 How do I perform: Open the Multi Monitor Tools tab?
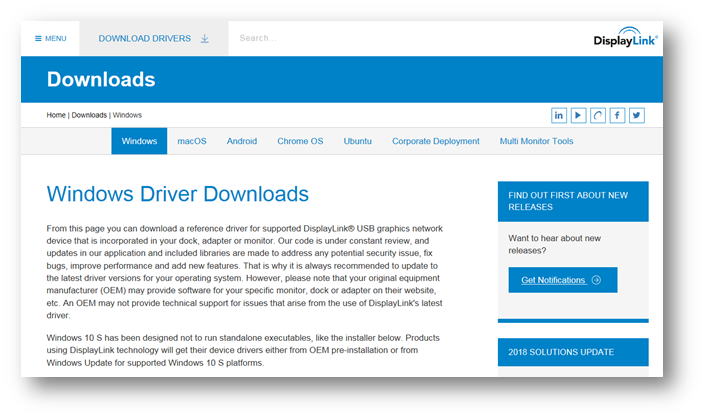[536, 141]
